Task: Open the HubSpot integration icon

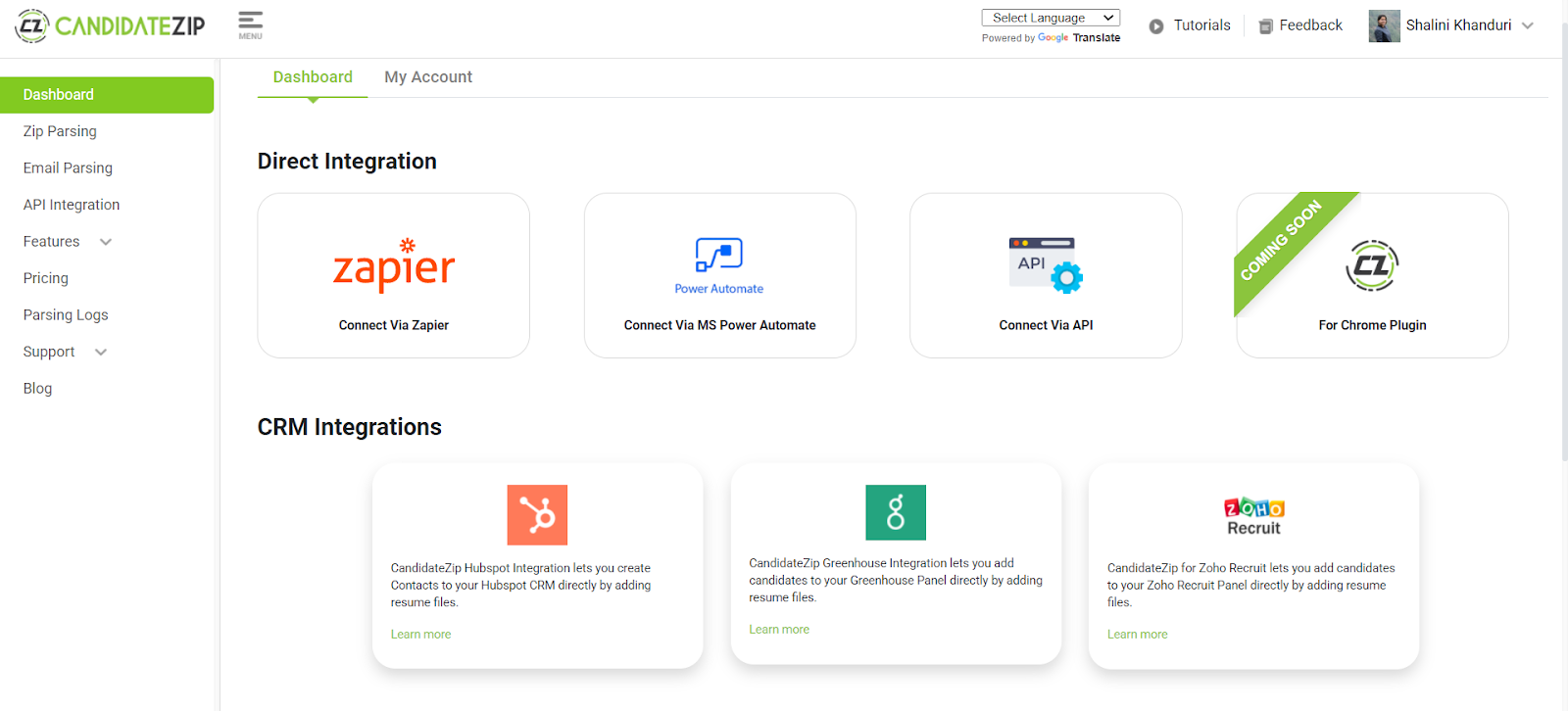Action: (537, 515)
